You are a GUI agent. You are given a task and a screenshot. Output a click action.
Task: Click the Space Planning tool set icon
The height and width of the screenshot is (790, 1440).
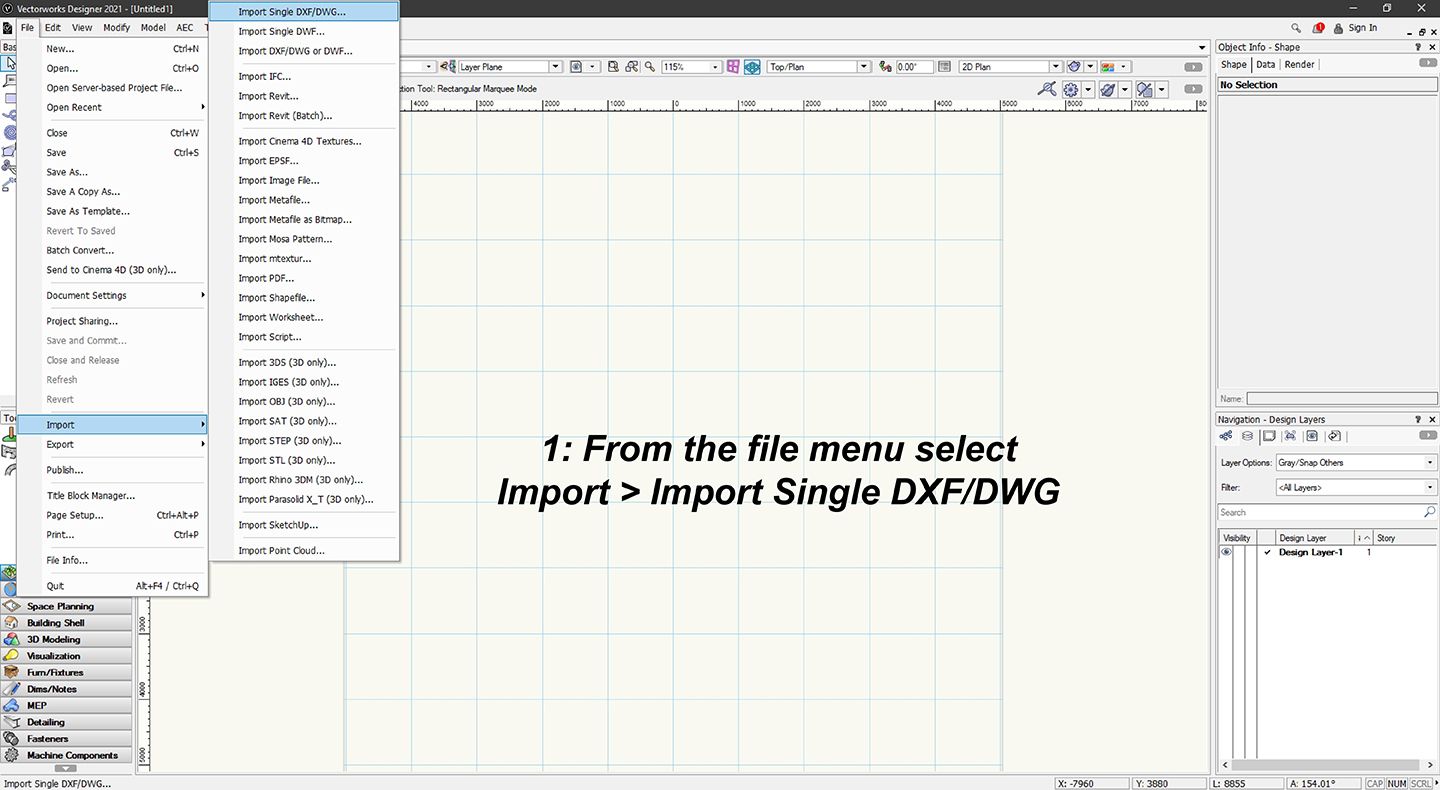pos(11,606)
